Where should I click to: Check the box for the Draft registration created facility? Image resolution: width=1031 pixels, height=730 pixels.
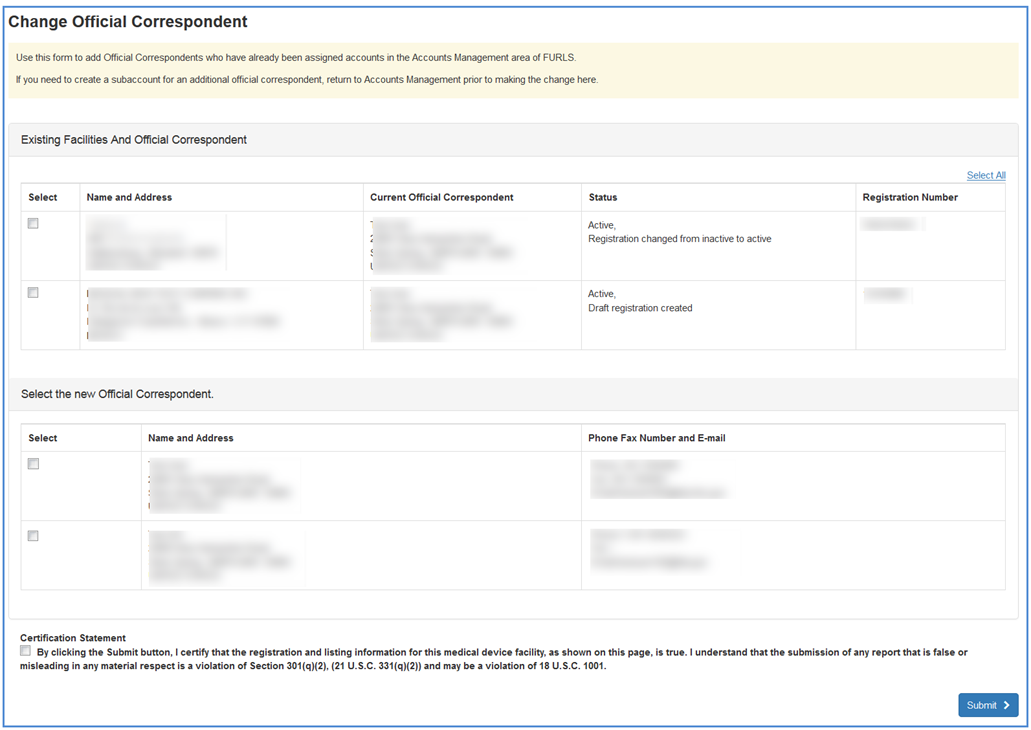(x=33, y=293)
